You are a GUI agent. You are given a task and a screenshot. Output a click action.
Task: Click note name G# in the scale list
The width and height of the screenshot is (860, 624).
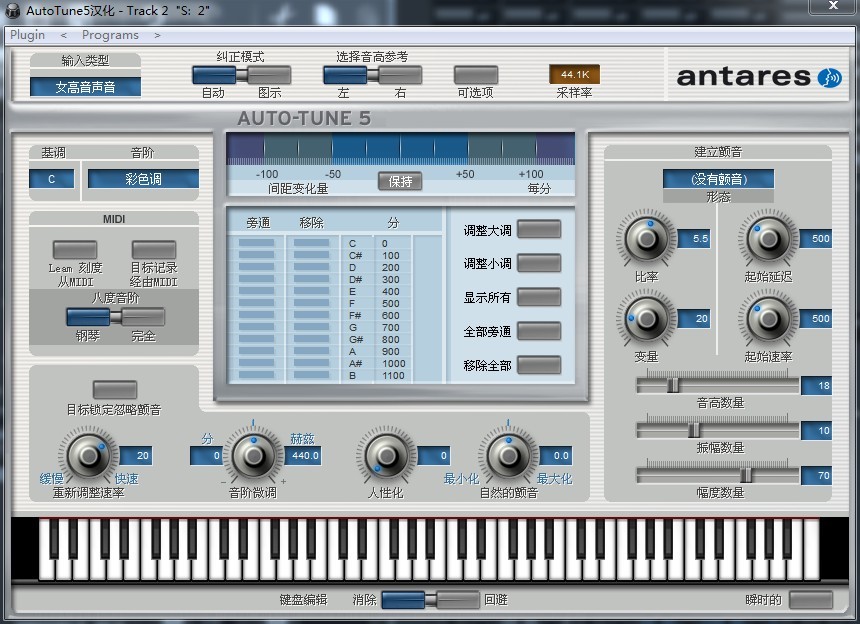(356, 339)
